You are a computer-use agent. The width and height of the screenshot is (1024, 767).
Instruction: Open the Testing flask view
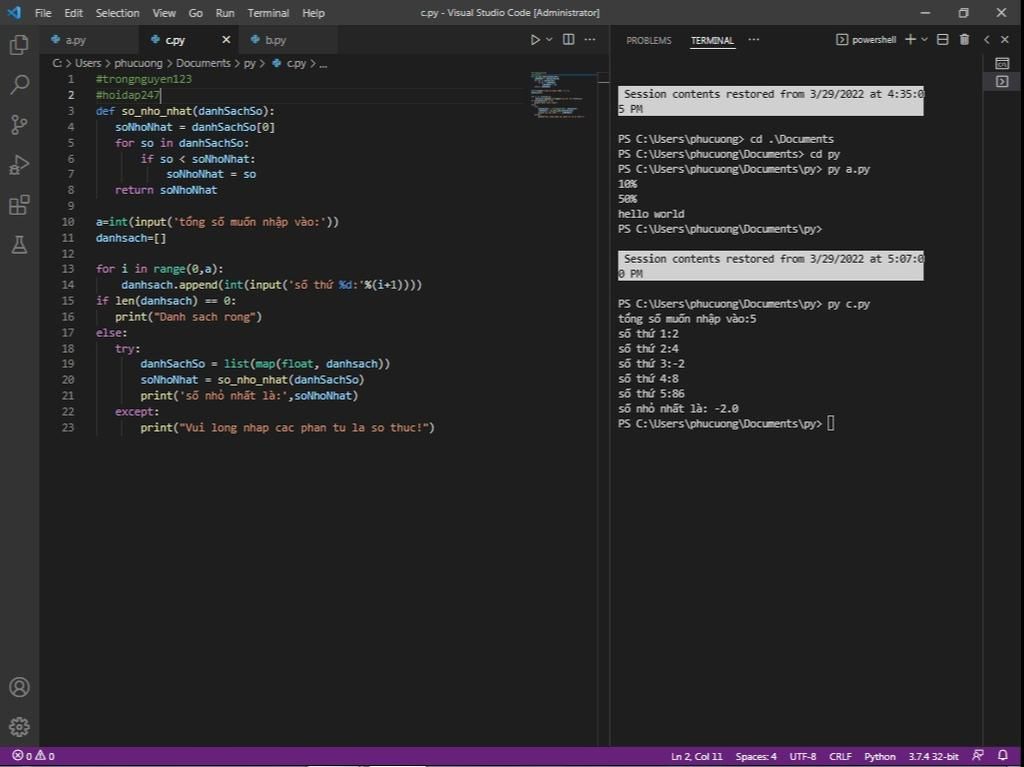click(19, 244)
